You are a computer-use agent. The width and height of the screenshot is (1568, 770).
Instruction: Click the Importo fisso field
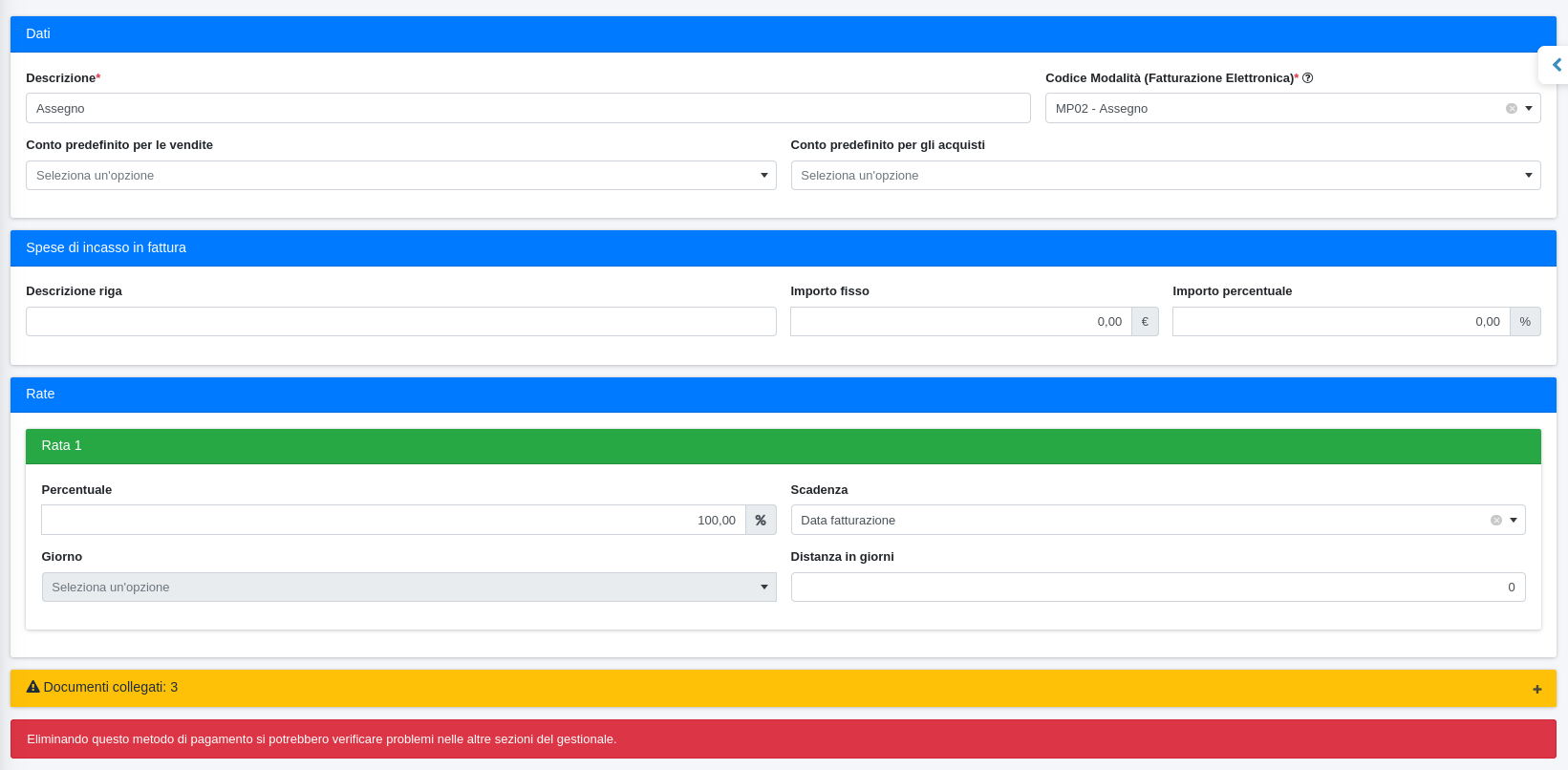click(960, 322)
